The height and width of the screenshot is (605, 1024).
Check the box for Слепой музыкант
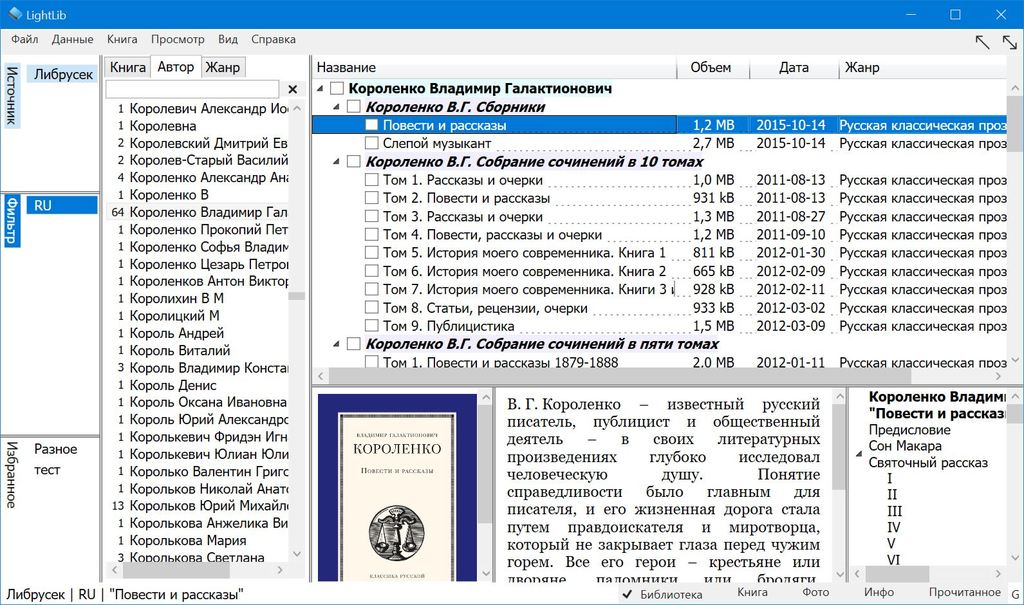pos(372,144)
